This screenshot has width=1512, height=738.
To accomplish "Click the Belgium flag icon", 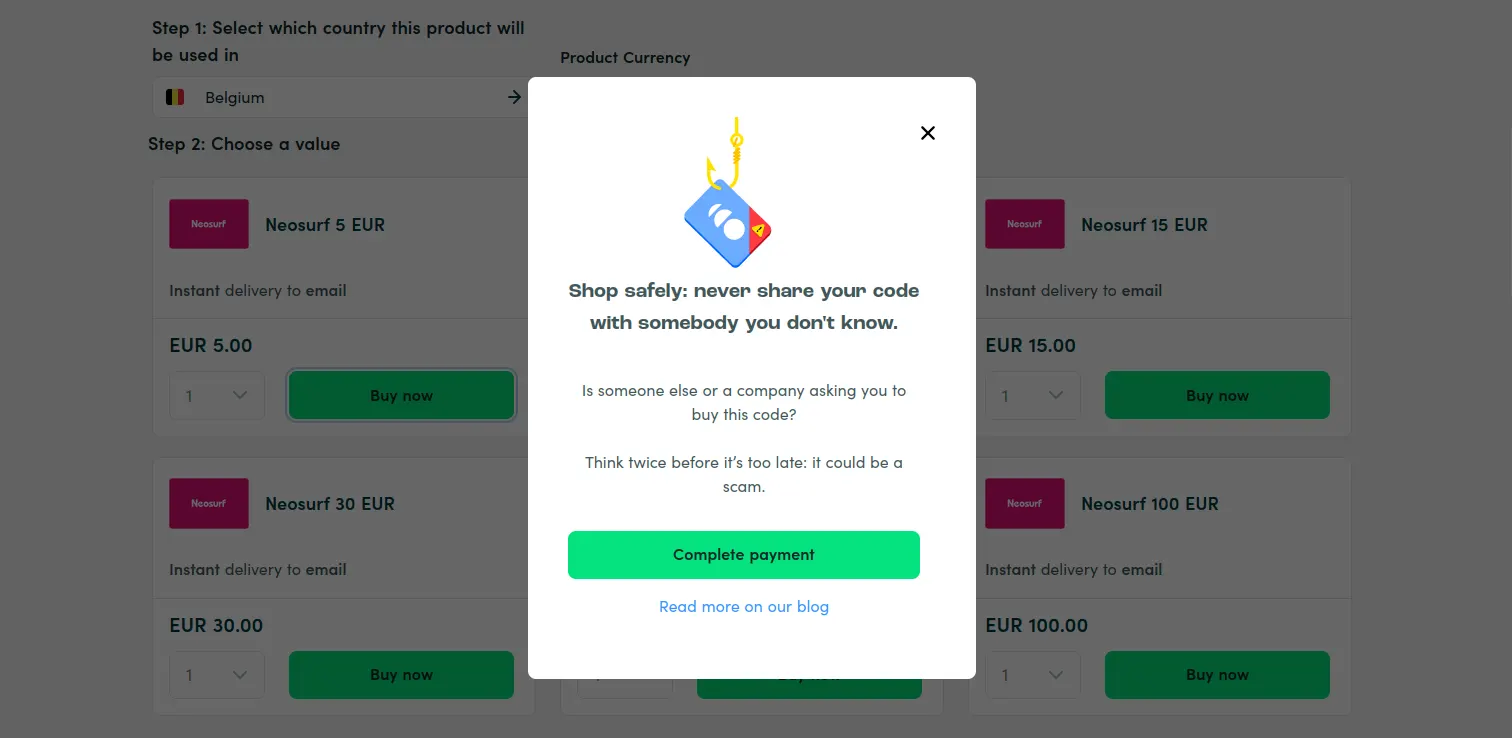I will pos(175,97).
